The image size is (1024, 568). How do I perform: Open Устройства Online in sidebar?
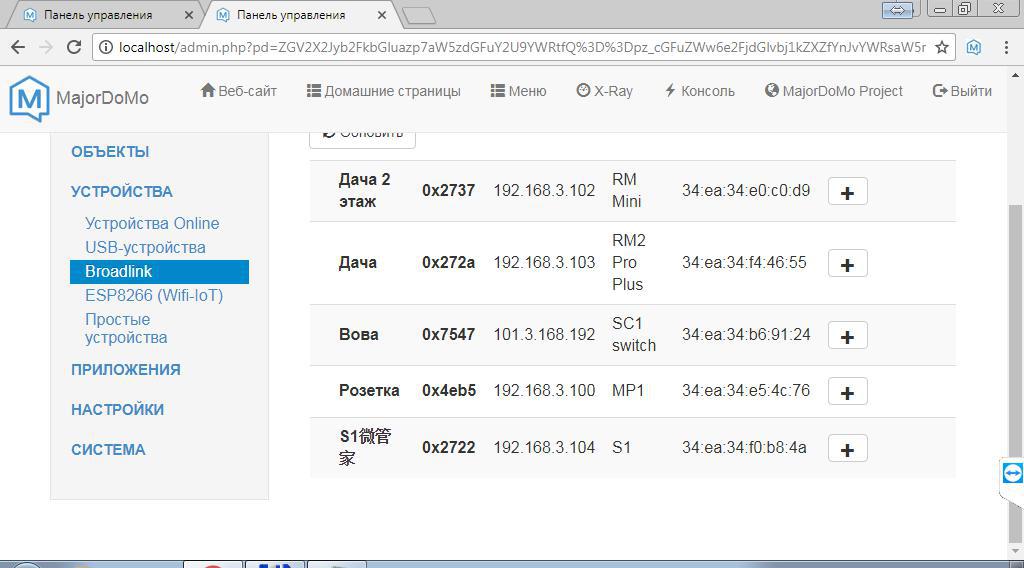coord(152,223)
